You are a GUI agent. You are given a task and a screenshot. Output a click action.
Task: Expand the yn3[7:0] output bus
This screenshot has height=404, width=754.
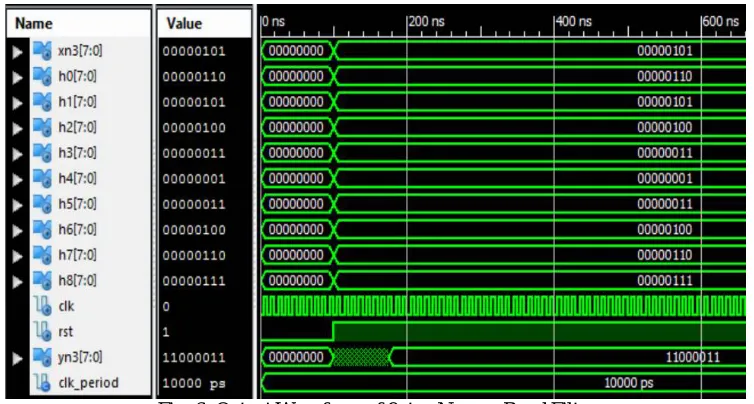pos(17,357)
